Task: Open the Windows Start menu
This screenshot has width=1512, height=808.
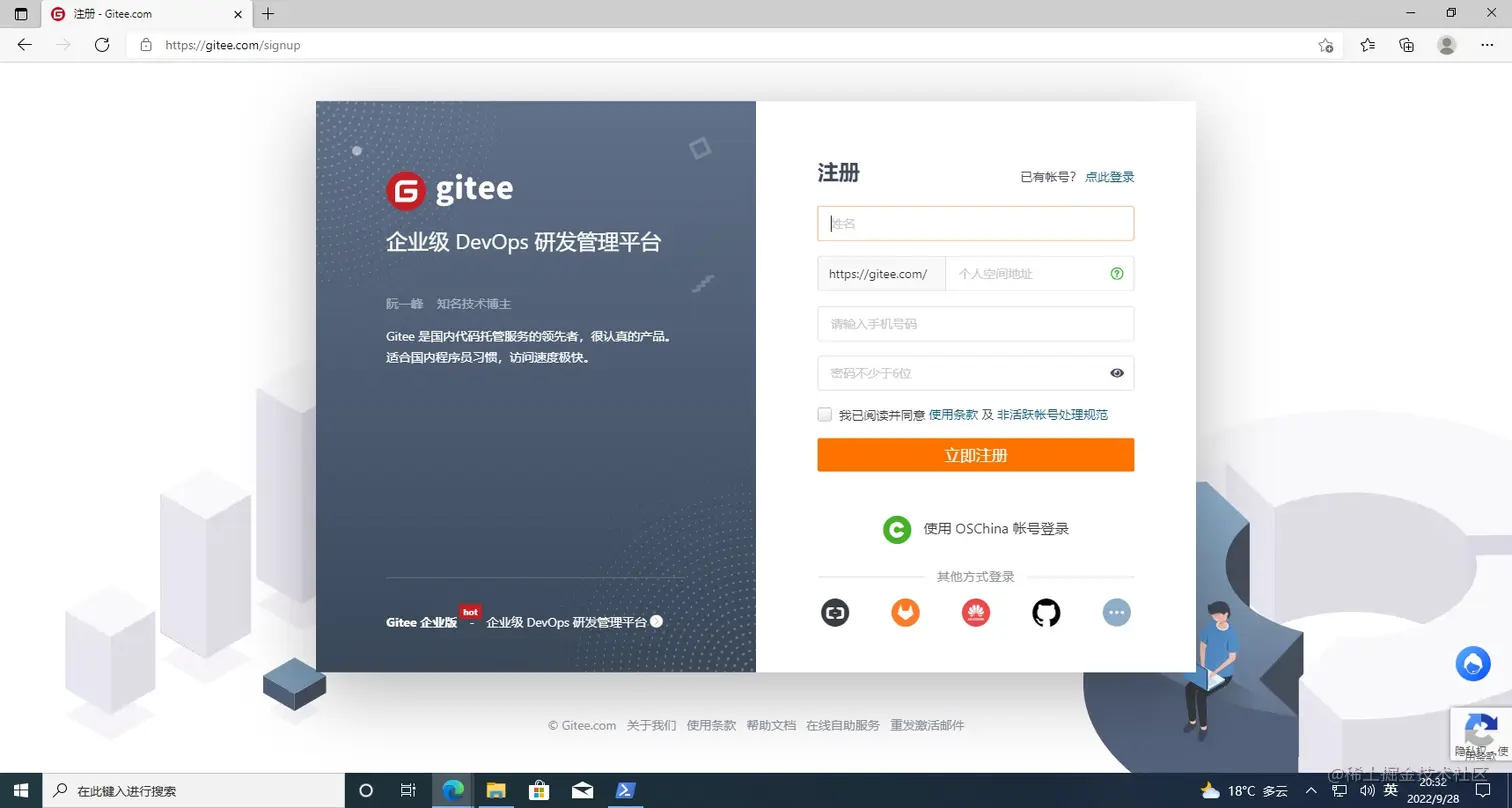Action: 20,790
